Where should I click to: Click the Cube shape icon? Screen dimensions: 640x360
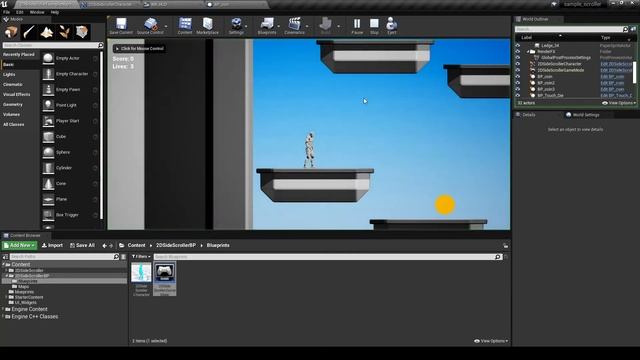tap(48, 137)
